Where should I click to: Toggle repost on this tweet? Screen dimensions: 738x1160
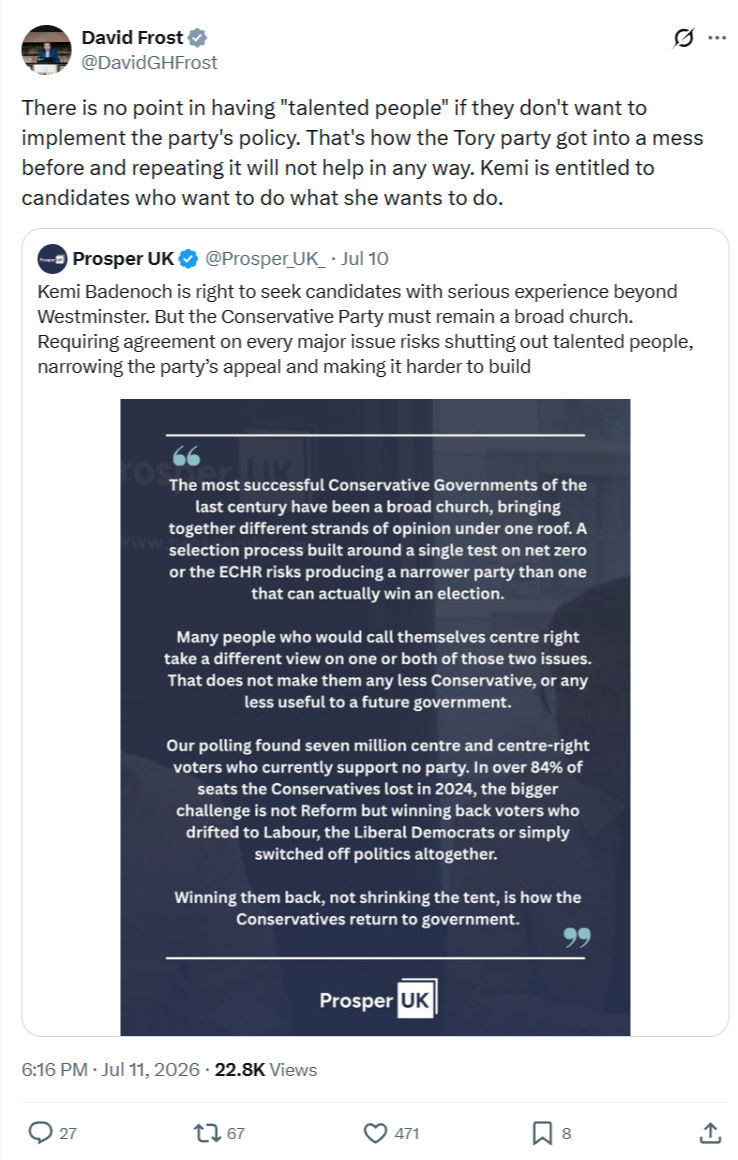(x=206, y=1133)
